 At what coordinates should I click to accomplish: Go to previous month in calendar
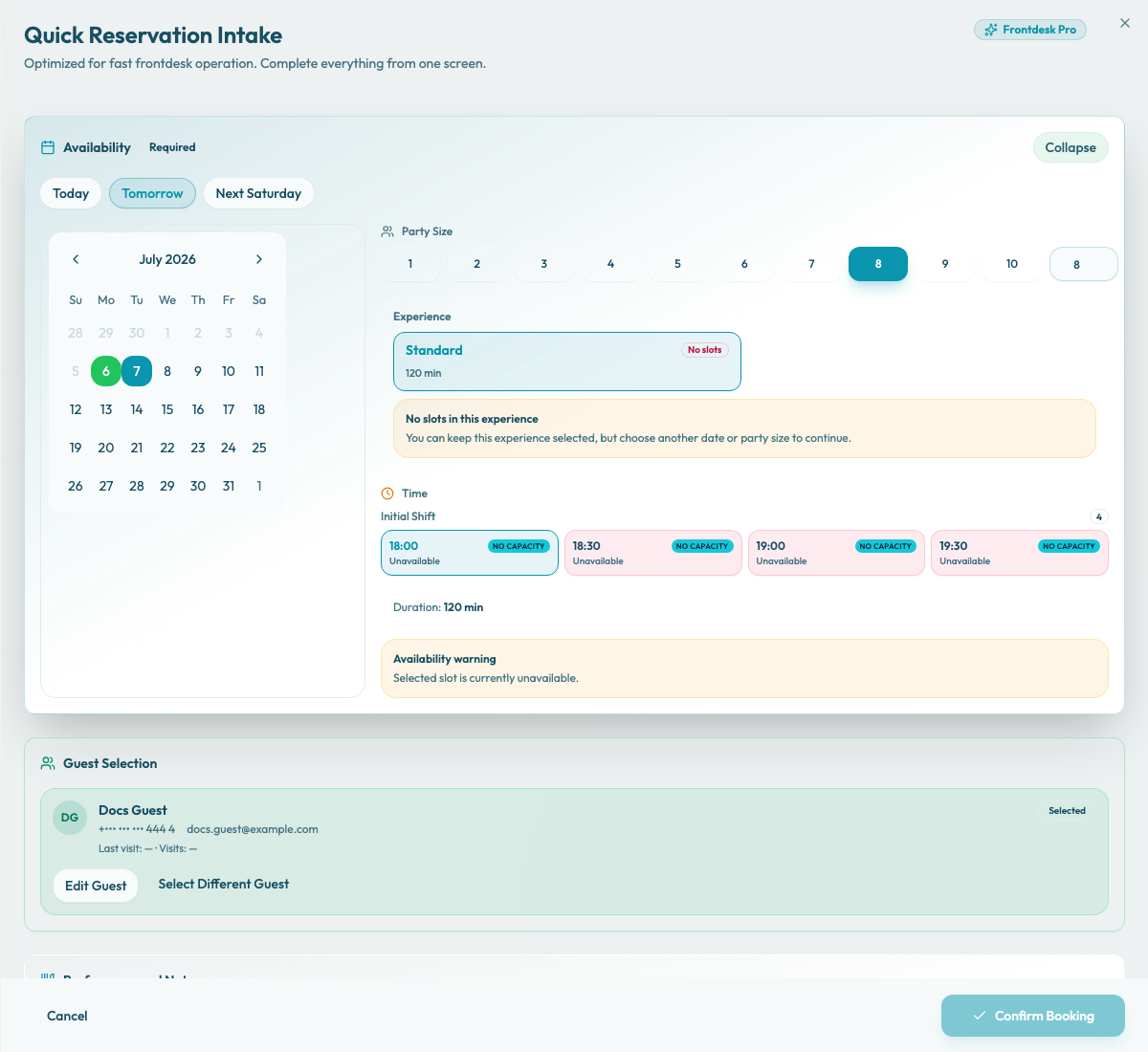(76, 259)
